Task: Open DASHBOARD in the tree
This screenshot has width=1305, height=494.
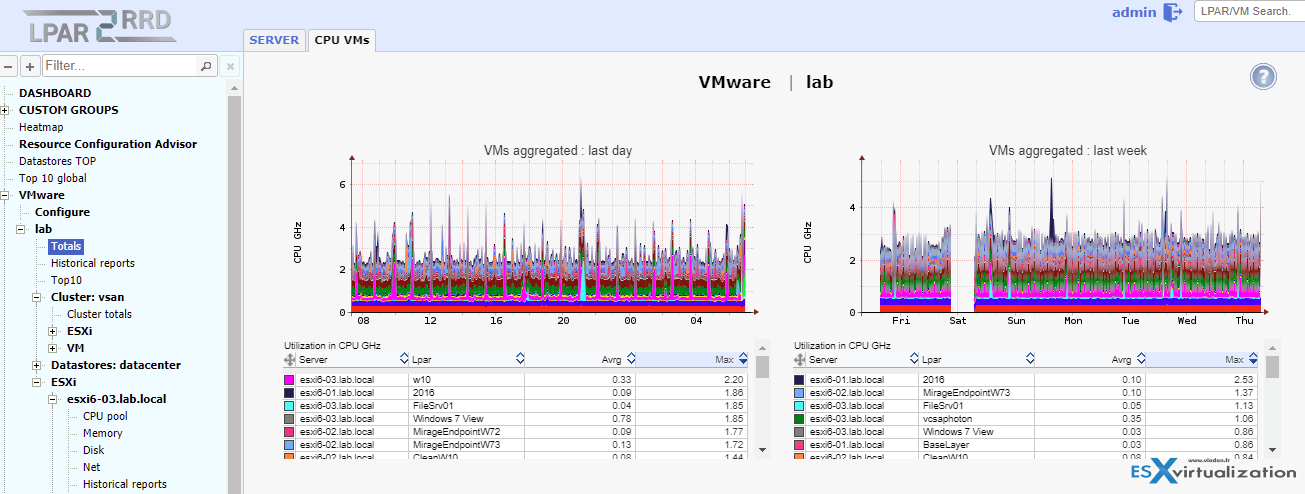Action: click(x=55, y=93)
